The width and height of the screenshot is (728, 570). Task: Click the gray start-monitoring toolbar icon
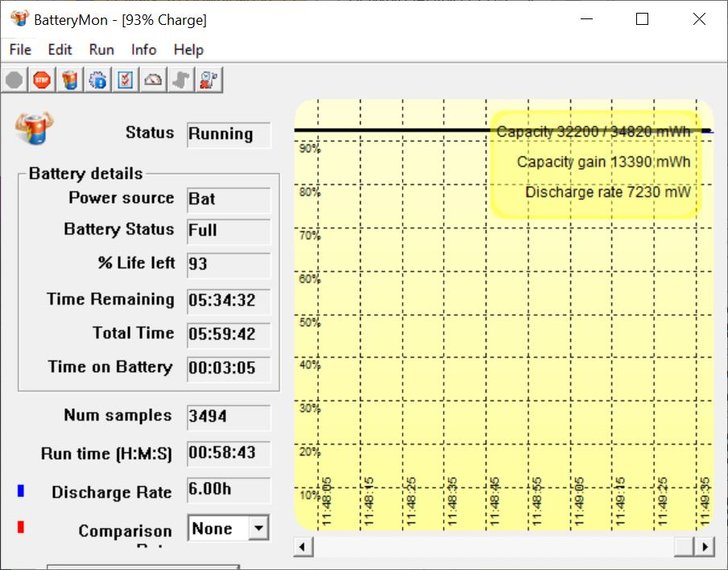(x=14, y=80)
